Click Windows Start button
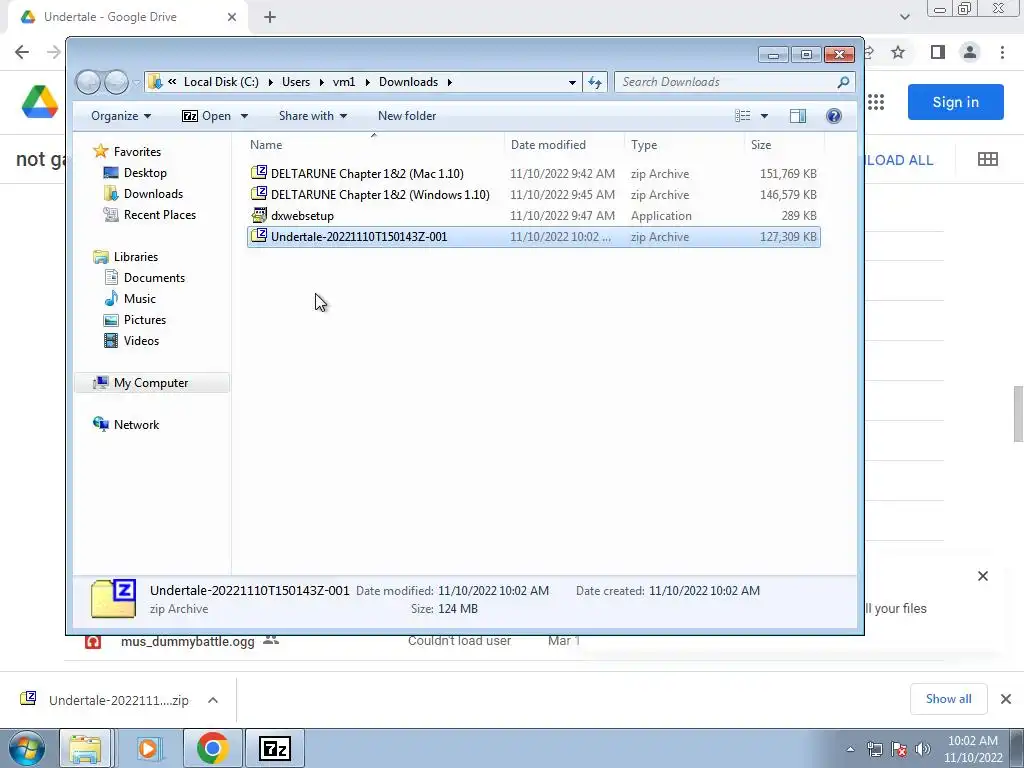 pyautogui.click(x=26, y=748)
